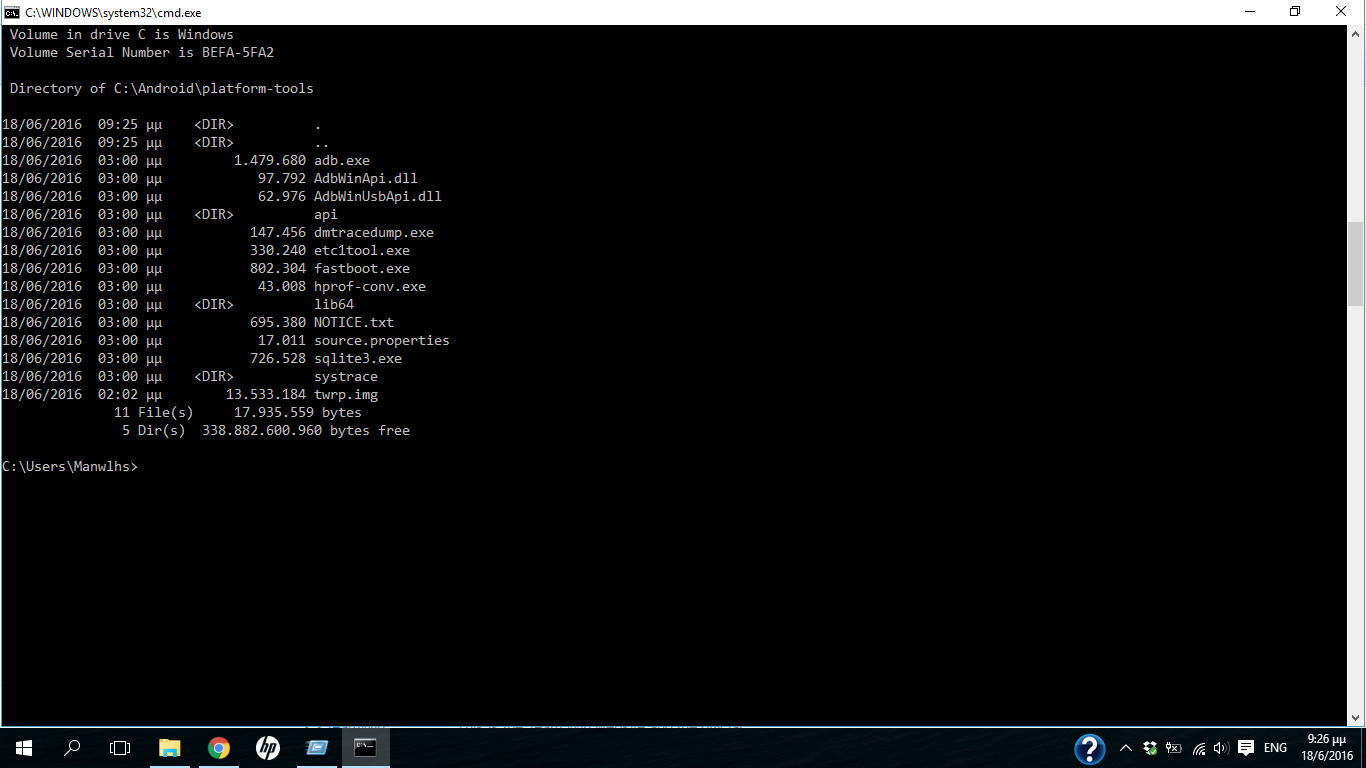Click the prompt line C:\Users\Manwlhs>

pyautogui.click(x=70, y=467)
